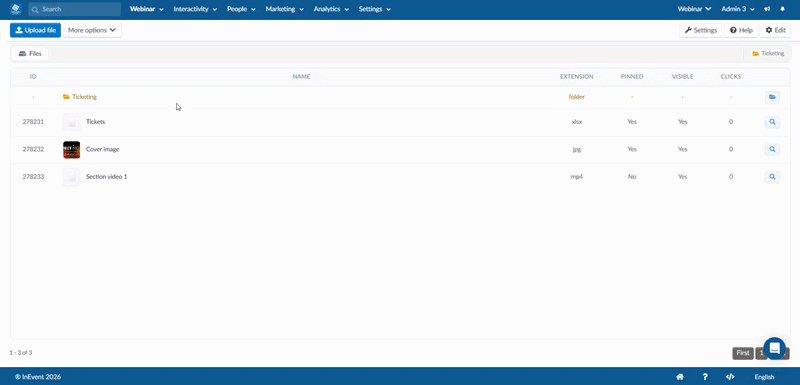800x385 pixels.
Task: Open the Marketing menu
Action: (x=285, y=9)
